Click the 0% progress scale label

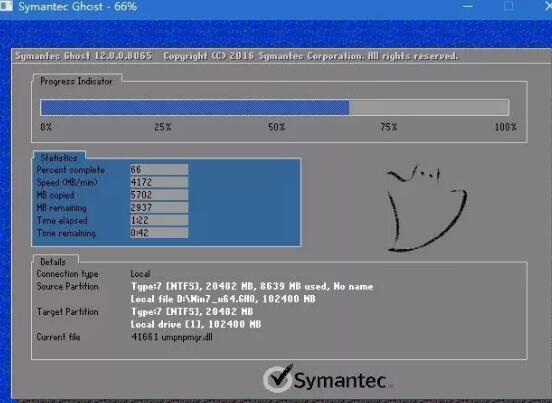46,127
